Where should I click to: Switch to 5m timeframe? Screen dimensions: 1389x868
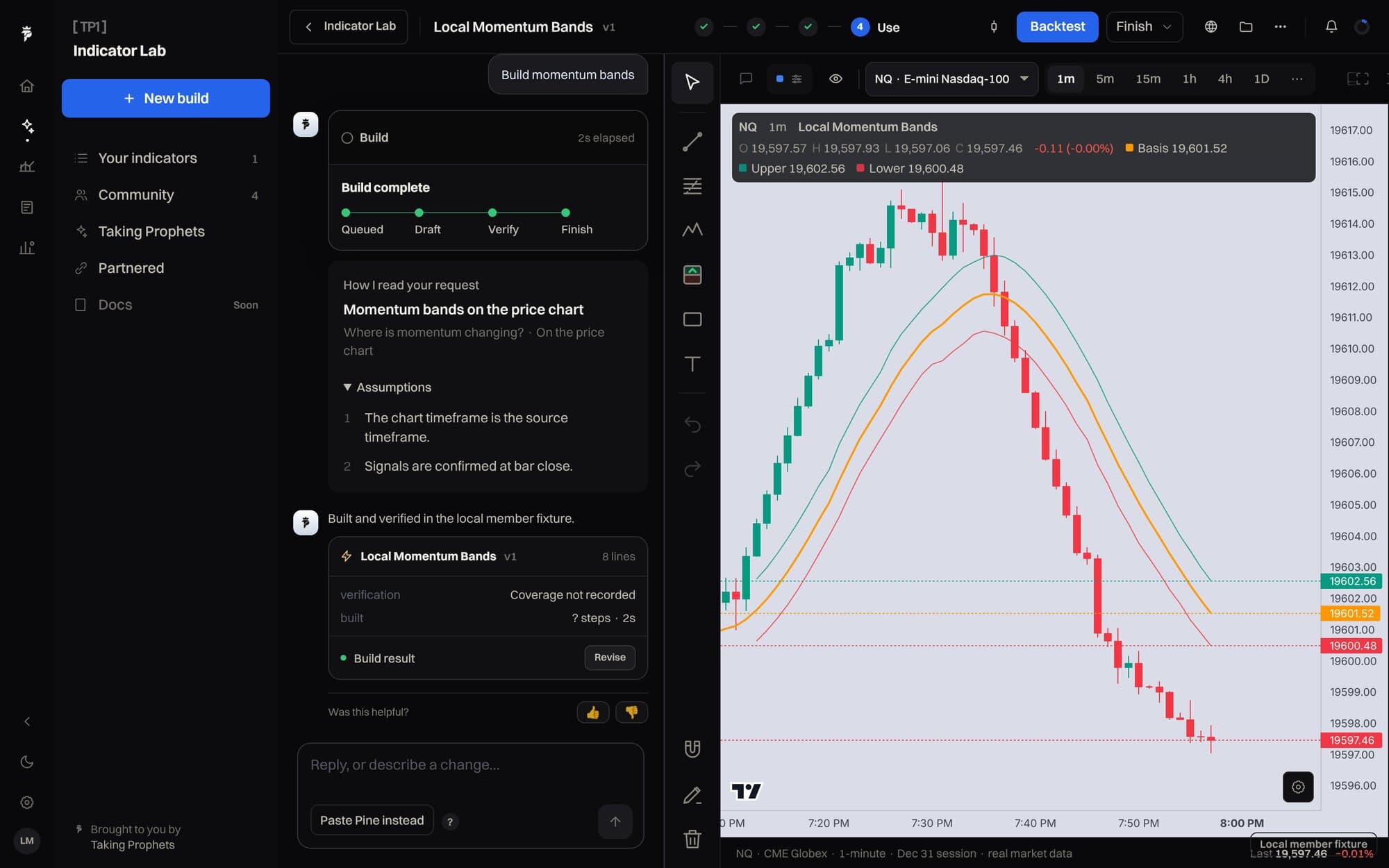[x=1105, y=78]
